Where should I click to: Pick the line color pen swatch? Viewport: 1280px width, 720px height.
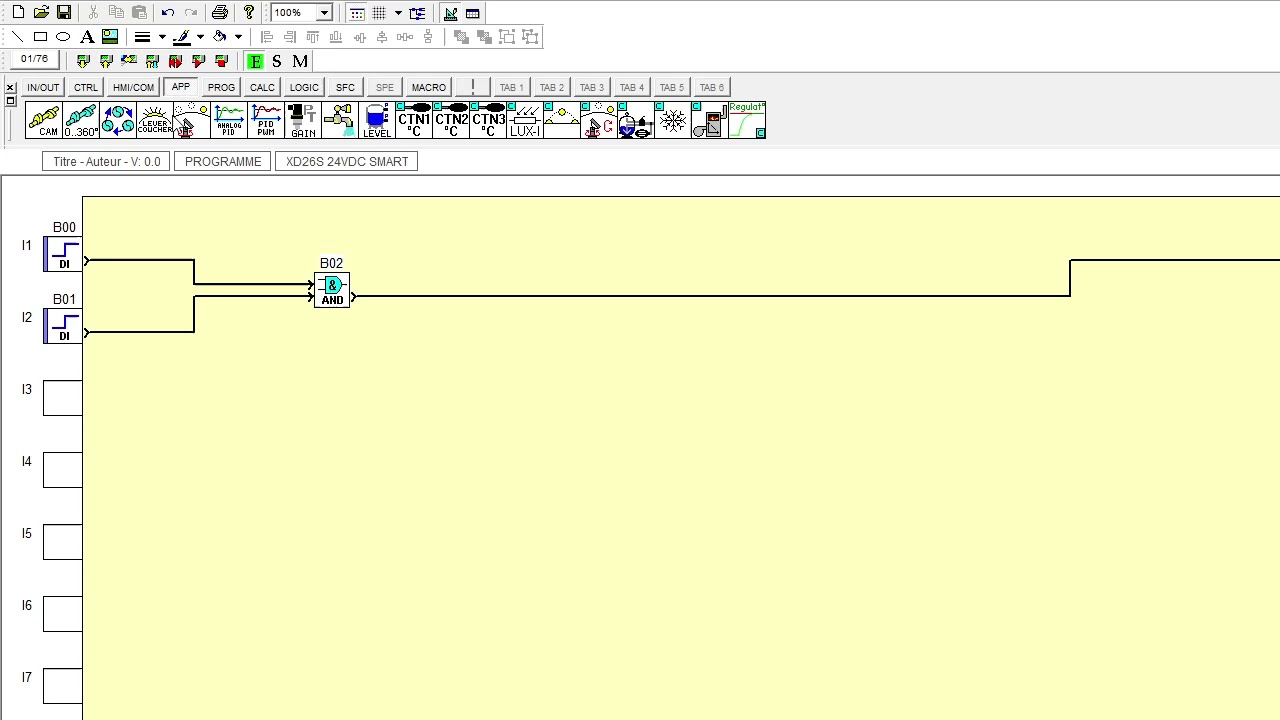pos(181,37)
